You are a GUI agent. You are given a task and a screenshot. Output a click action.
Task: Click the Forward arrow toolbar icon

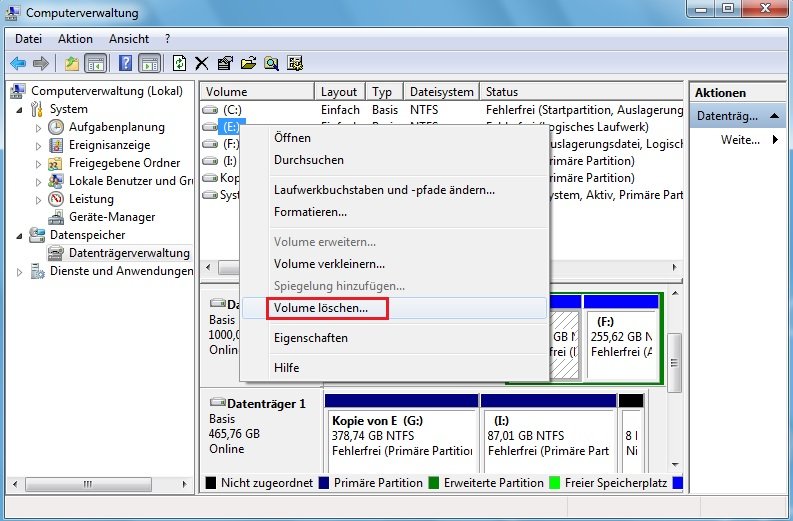(x=40, y=63)
